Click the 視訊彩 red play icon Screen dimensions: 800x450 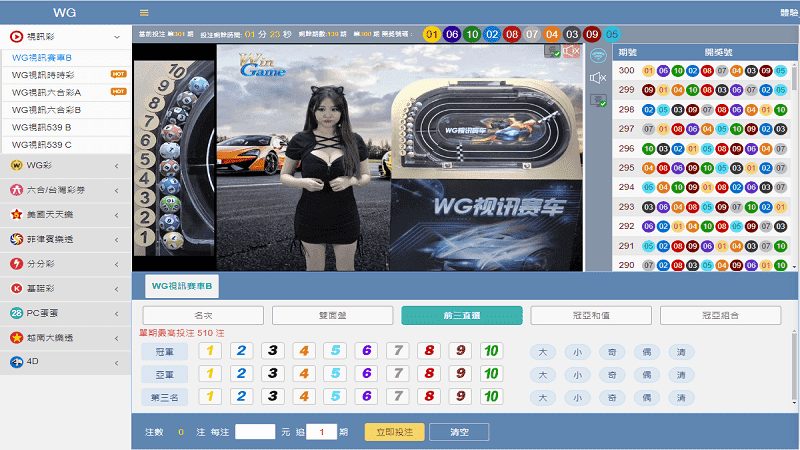pyautogui.click(x=16, y=35)
